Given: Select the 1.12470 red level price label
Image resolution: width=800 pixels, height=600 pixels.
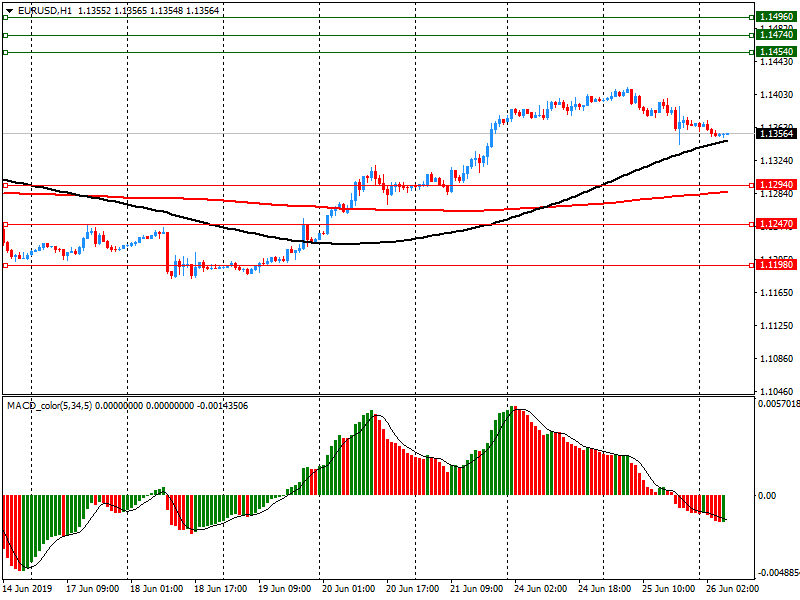Looking at the screenshot, I should tap(777, 223).
